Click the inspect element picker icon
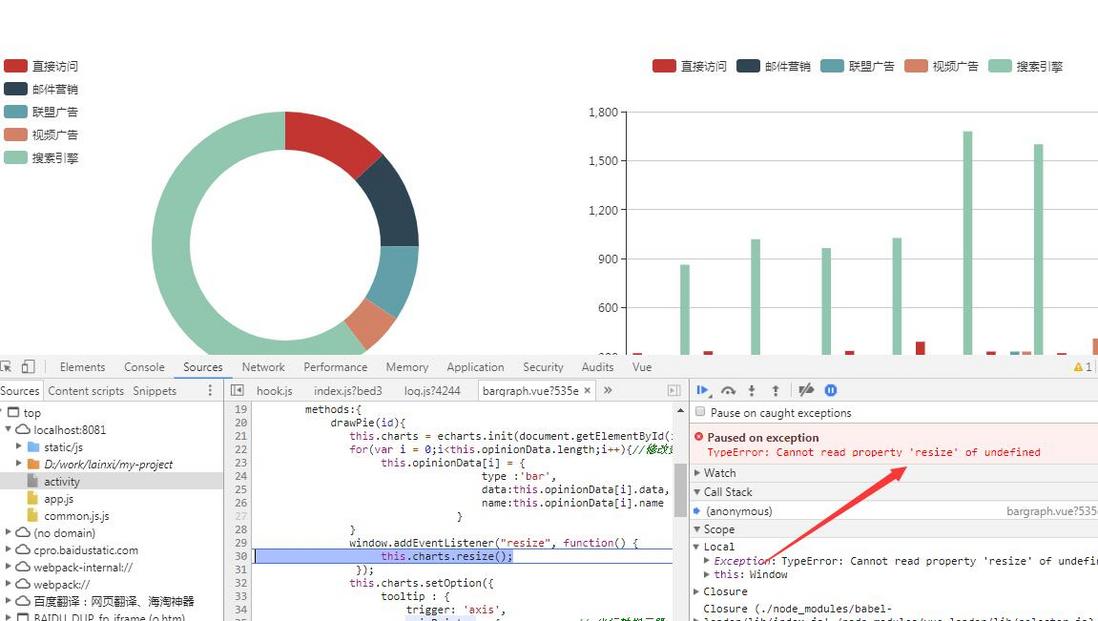The width and height of the screenshot is (1098, 621). (x=6, y=366)
